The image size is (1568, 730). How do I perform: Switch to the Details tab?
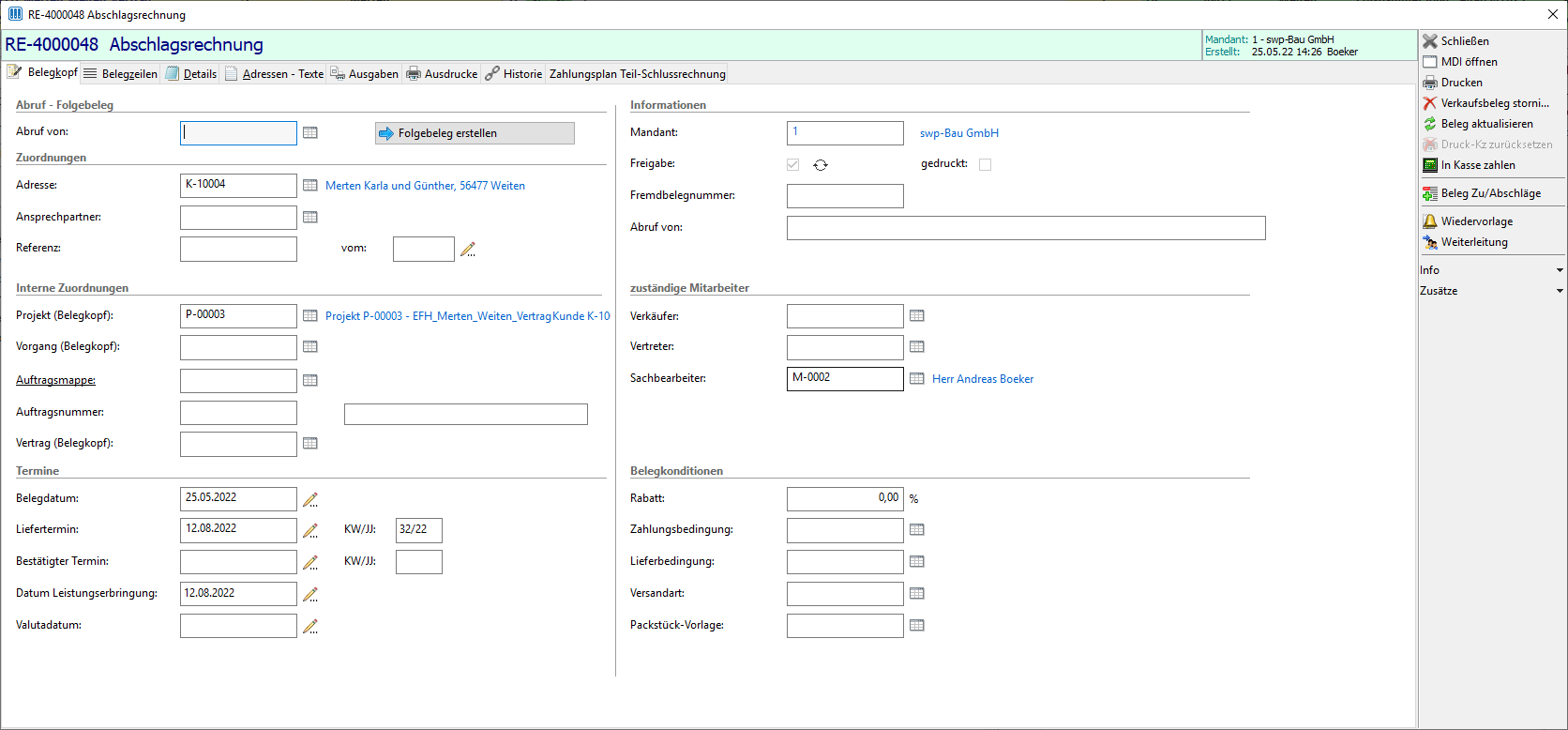pos(191,74)
